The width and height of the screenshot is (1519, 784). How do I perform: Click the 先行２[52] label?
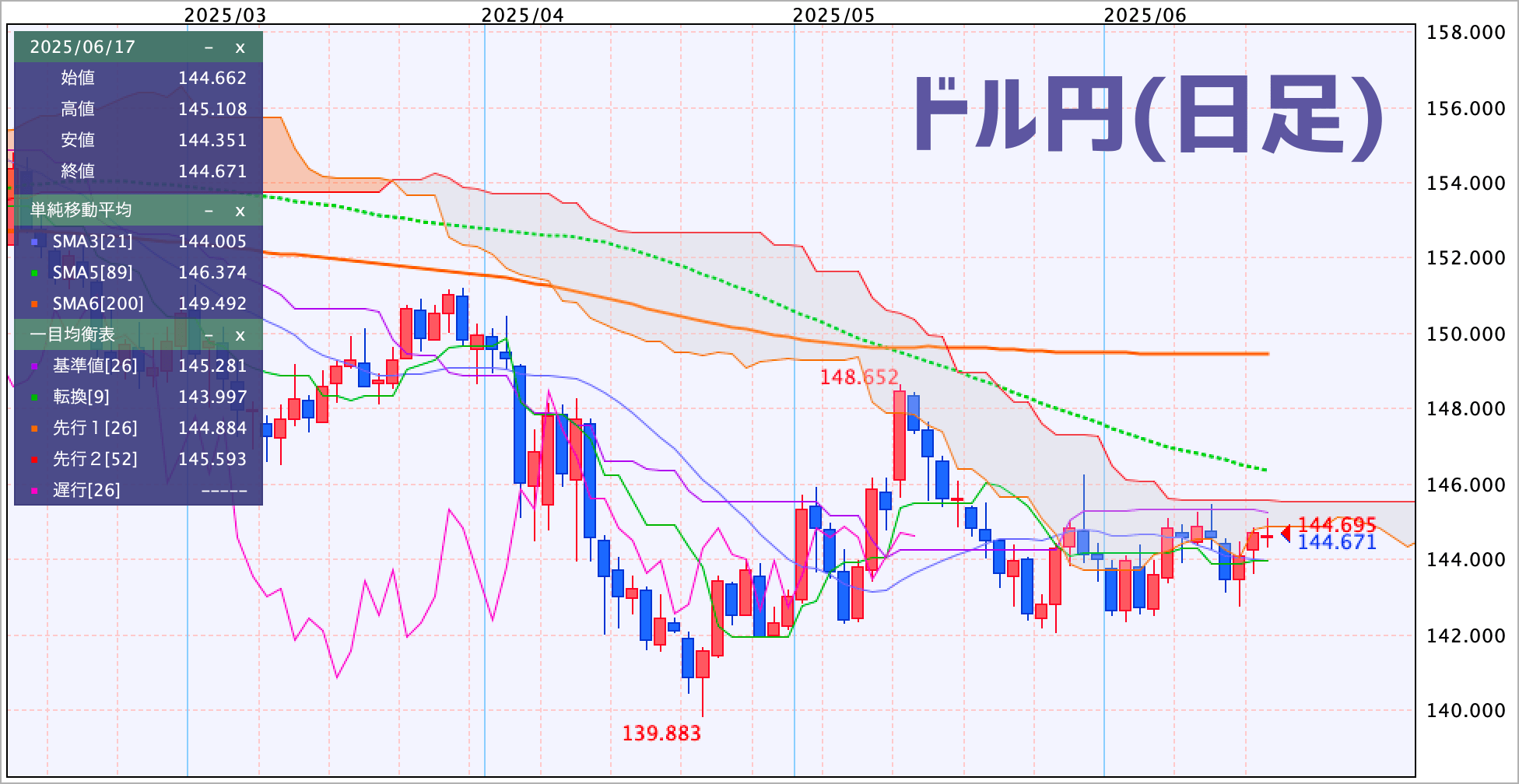click(95, 460)
